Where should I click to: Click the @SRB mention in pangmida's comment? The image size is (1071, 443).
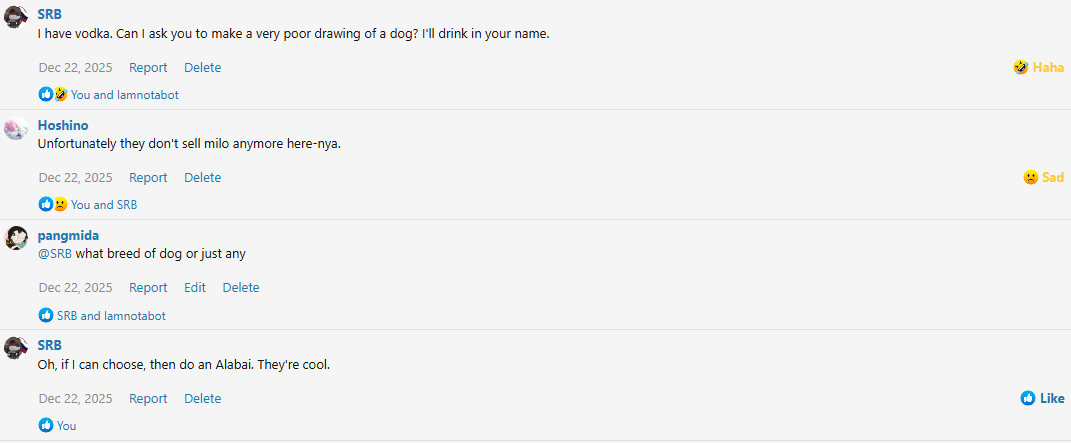pyautogui.click(x=55, y=253)
